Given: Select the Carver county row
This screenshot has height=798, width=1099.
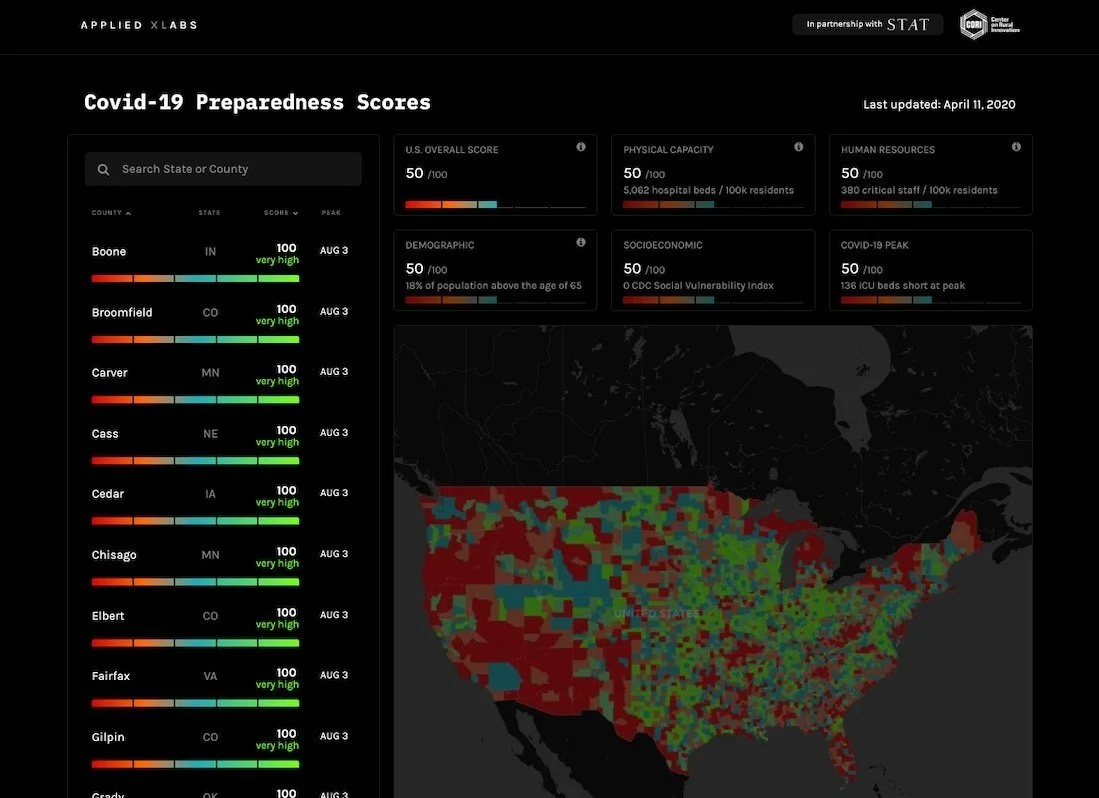Looking at the screenshot, I should click(x=223, y=383).
